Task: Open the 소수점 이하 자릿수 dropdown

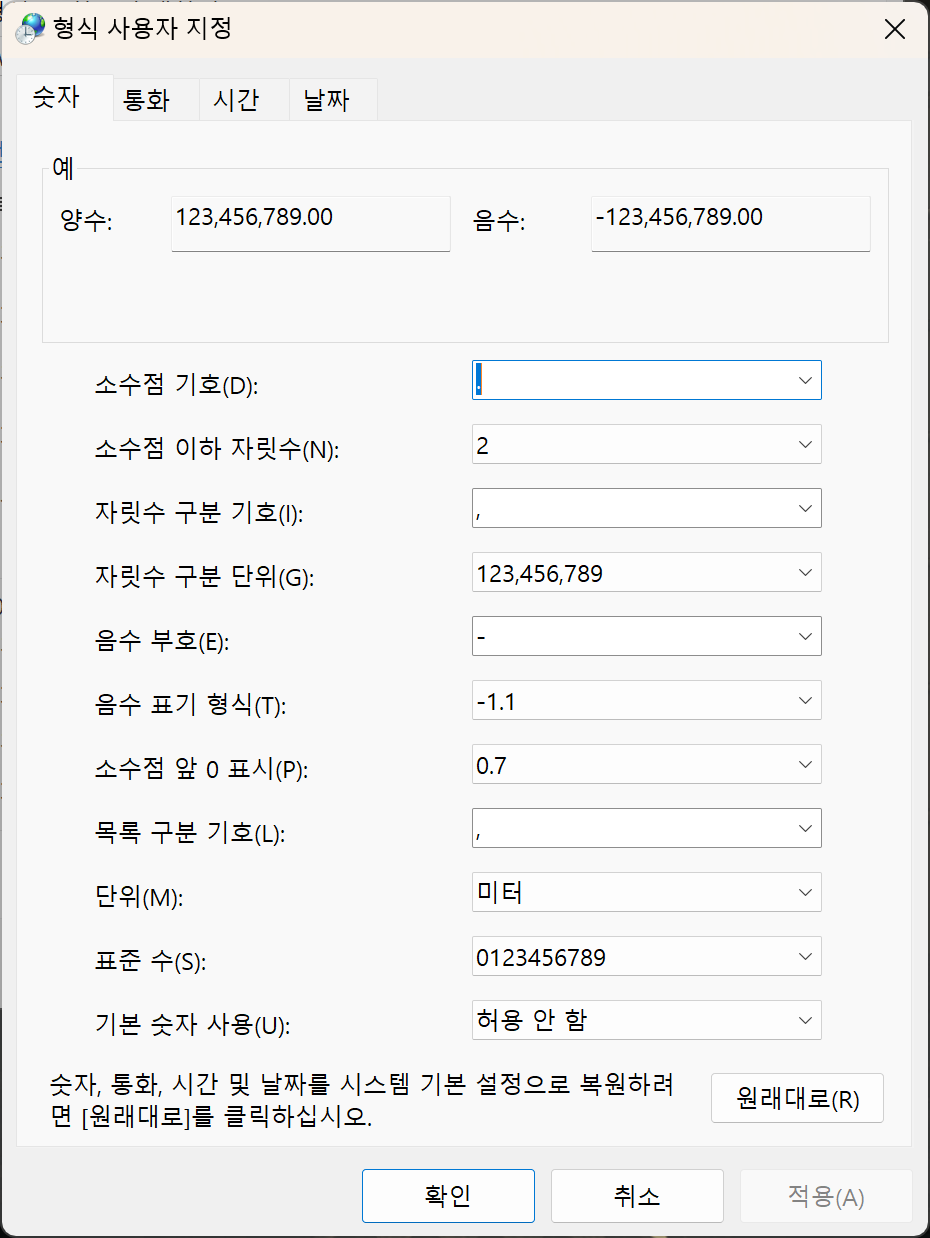Action: [805, 445]
